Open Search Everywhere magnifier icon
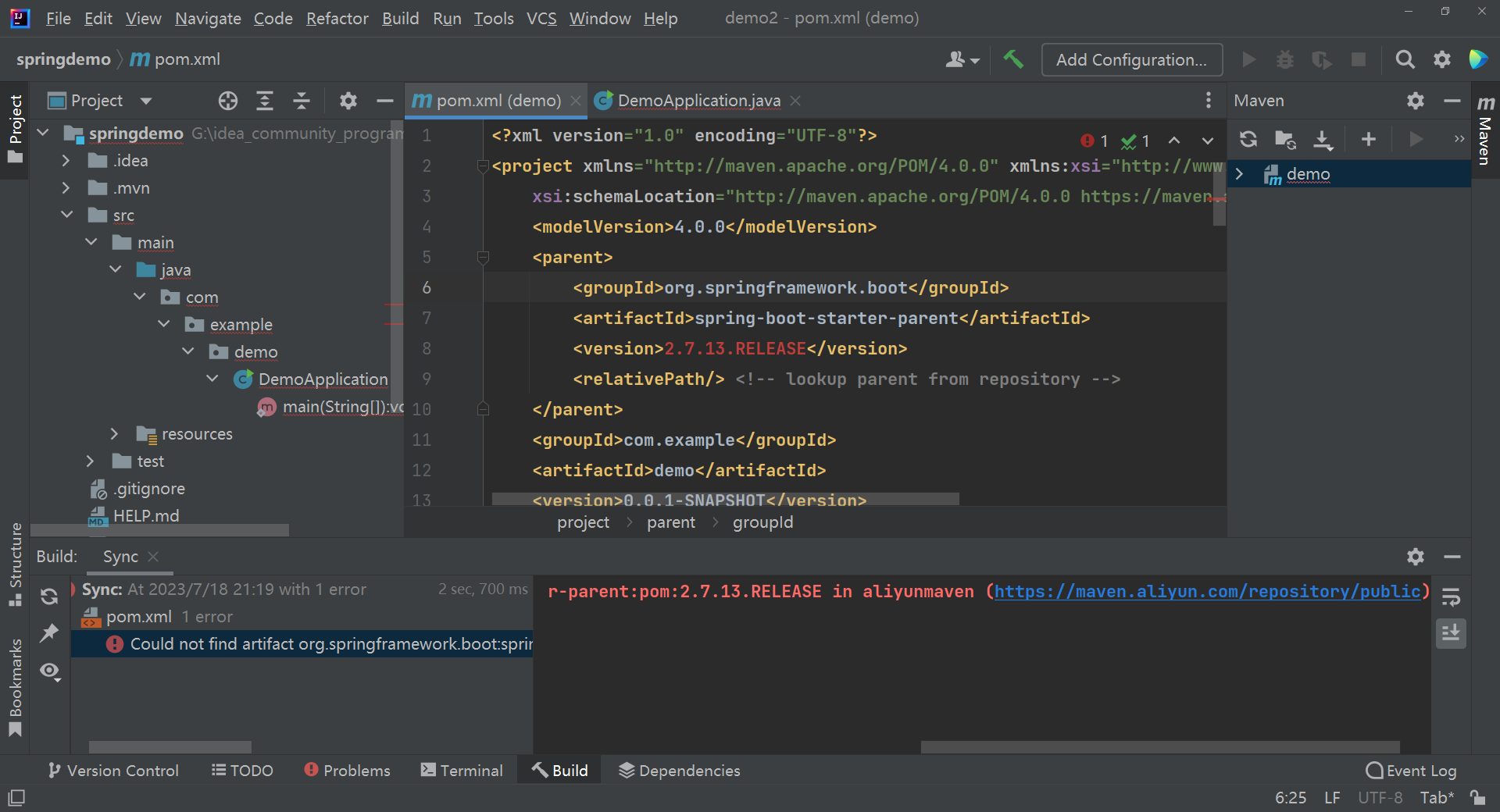This screenshot has width=1500, height=812. pyautogui.click(x=1405, y=59)
